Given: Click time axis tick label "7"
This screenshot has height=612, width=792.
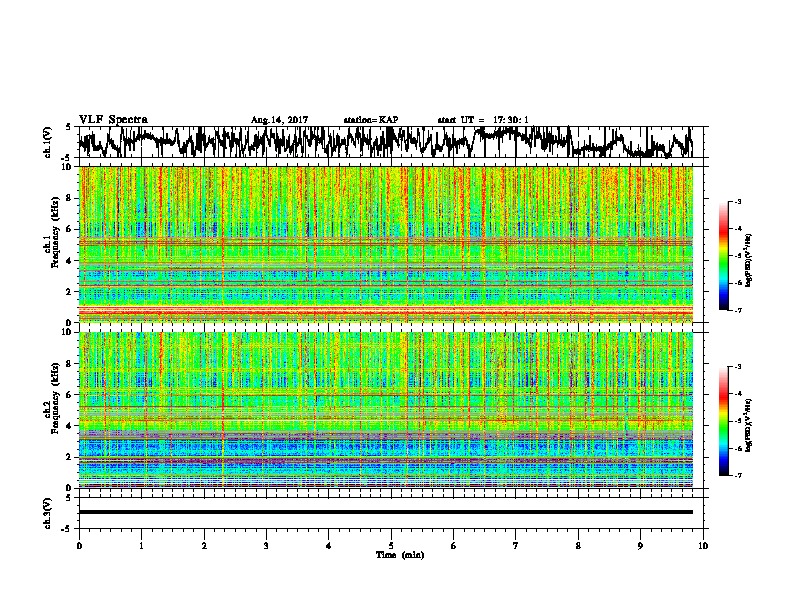Looking at the screenshot, I should [x=516, y=546].
